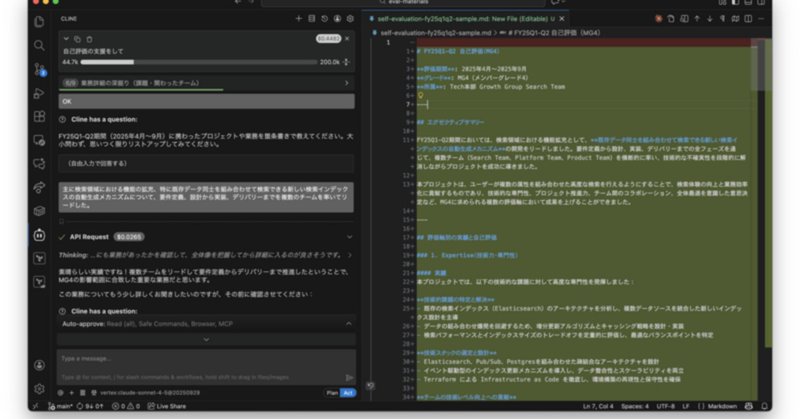800x419 pixels.
Task: Open Cline MCP servers icon in header
Action: tap(312, 18)
